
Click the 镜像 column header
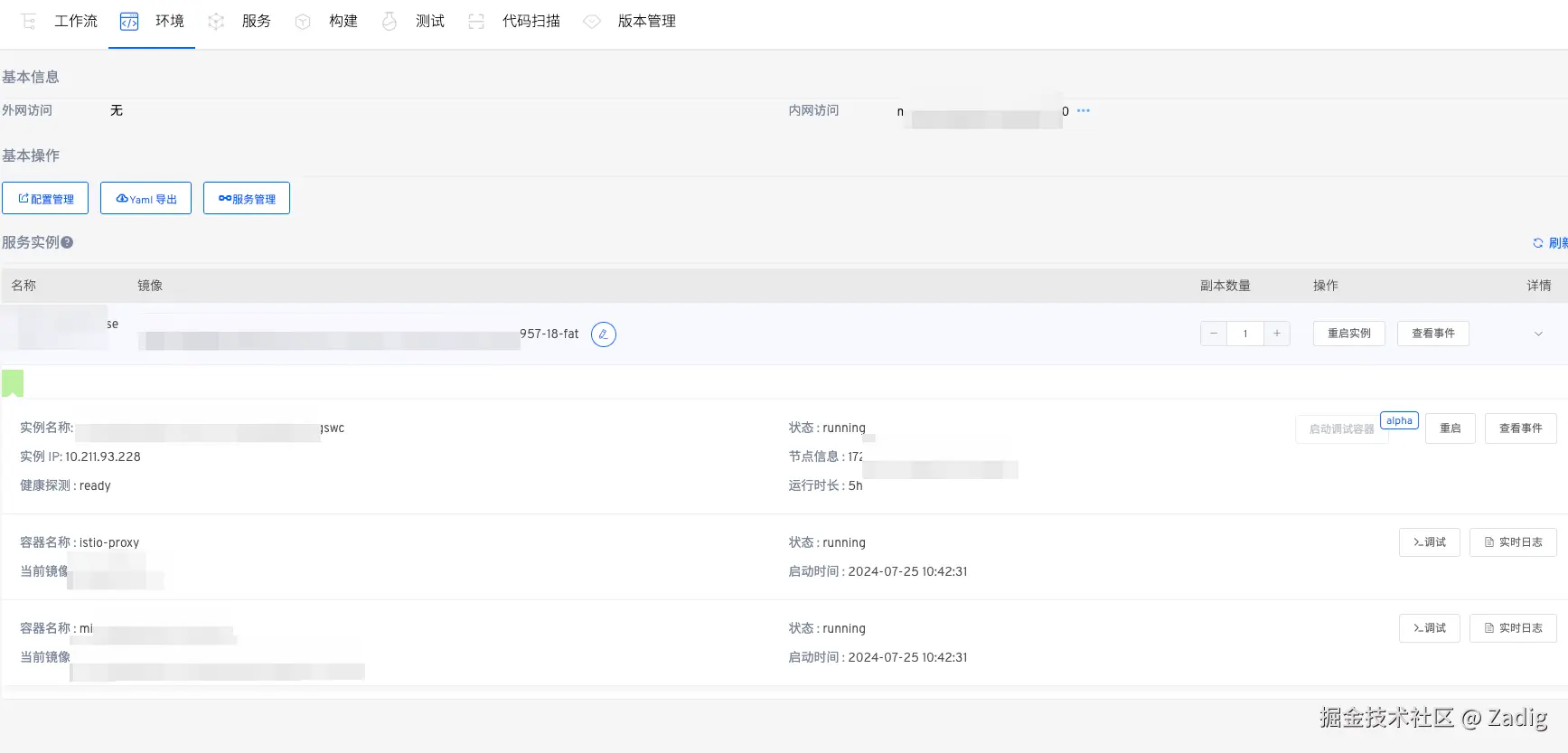coord(150,286)
